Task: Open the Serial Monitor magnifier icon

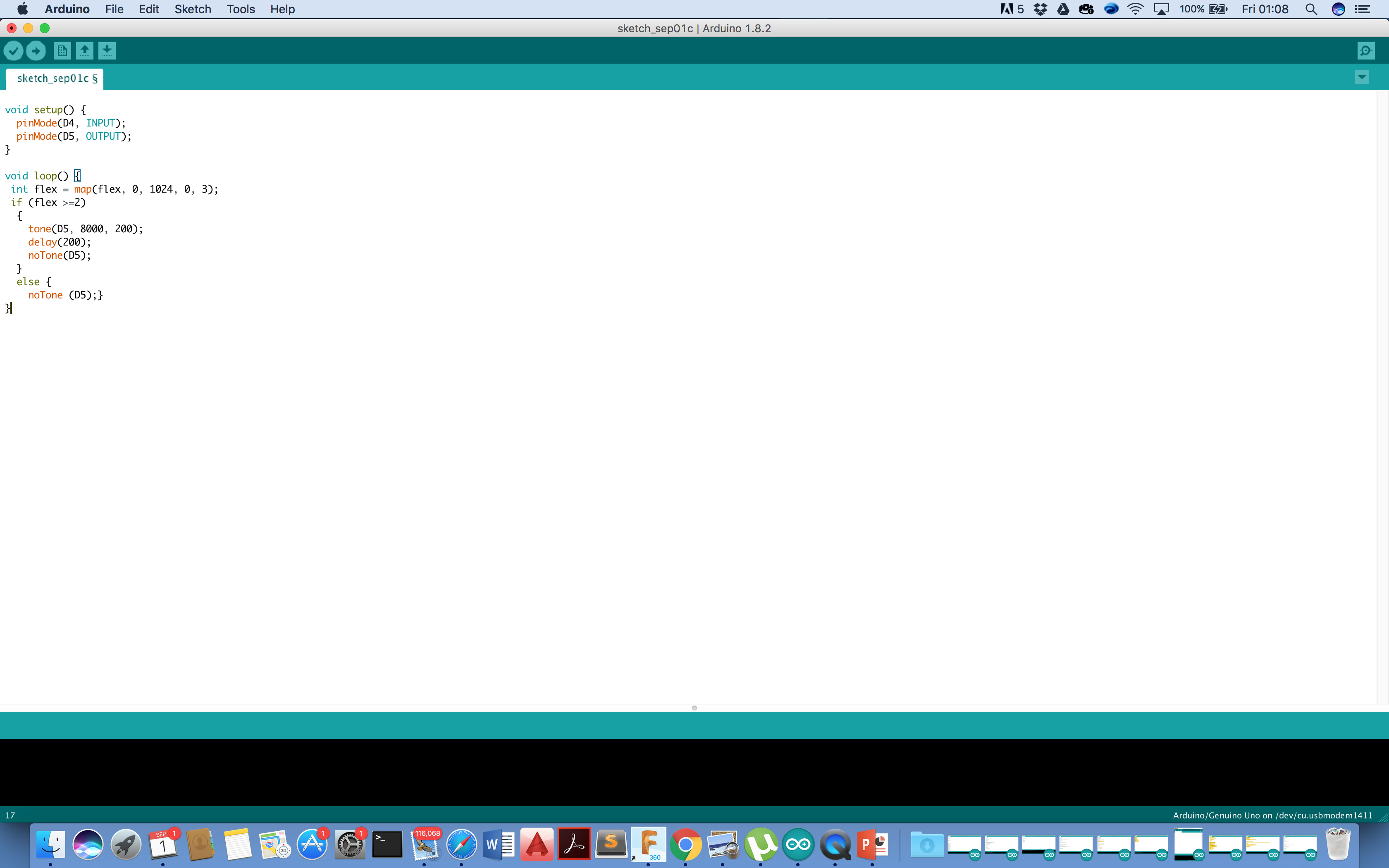Action: pos(1366,51)
